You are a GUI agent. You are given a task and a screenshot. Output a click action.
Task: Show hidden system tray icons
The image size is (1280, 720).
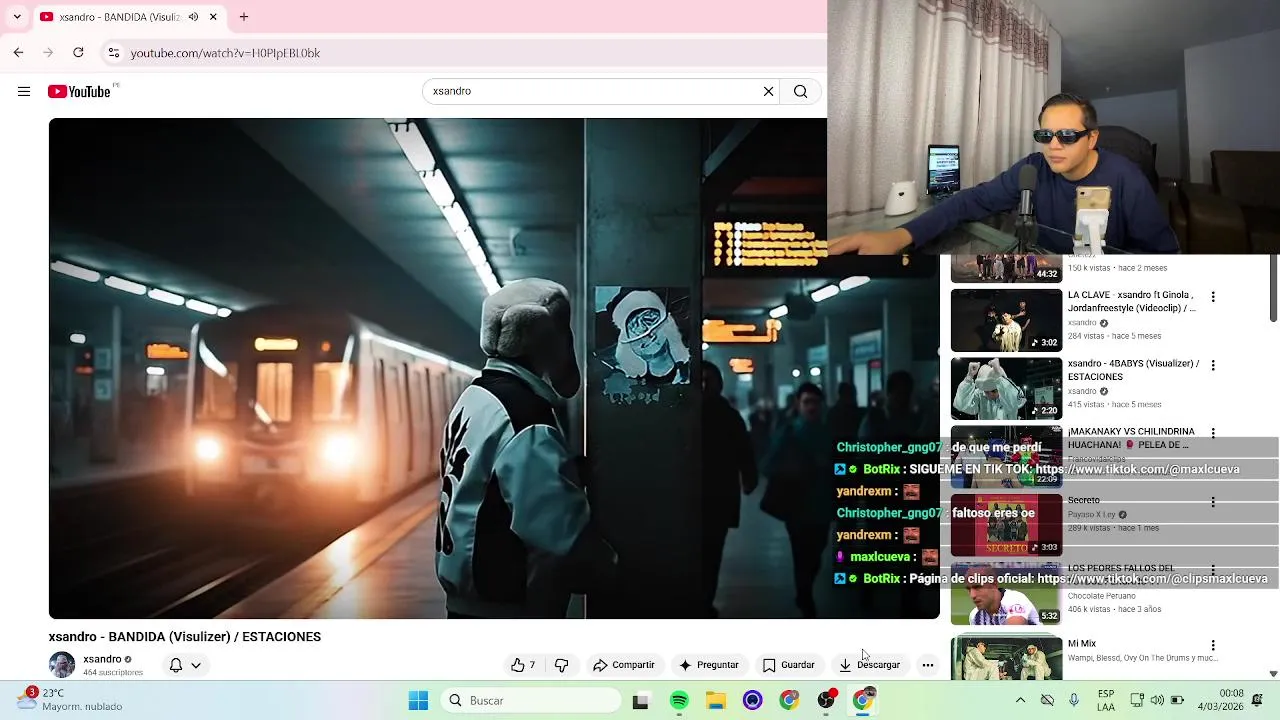click(x=1020, y=700)
